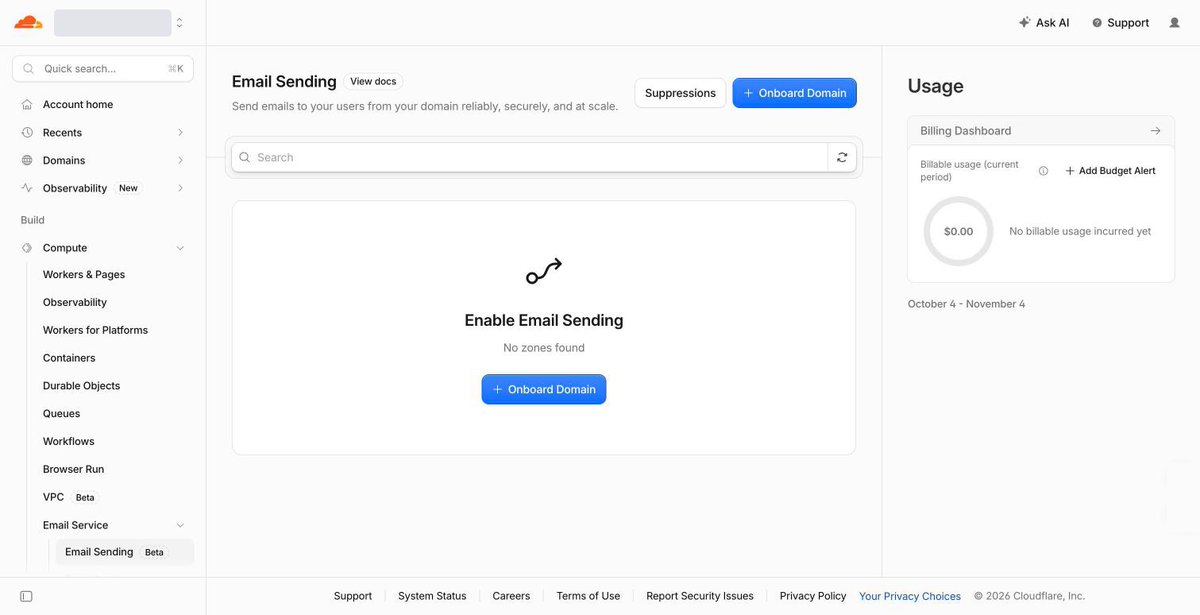Expand the Domains chevron
The height and width of the screenshot is (615, 1200).
point(180,160)
